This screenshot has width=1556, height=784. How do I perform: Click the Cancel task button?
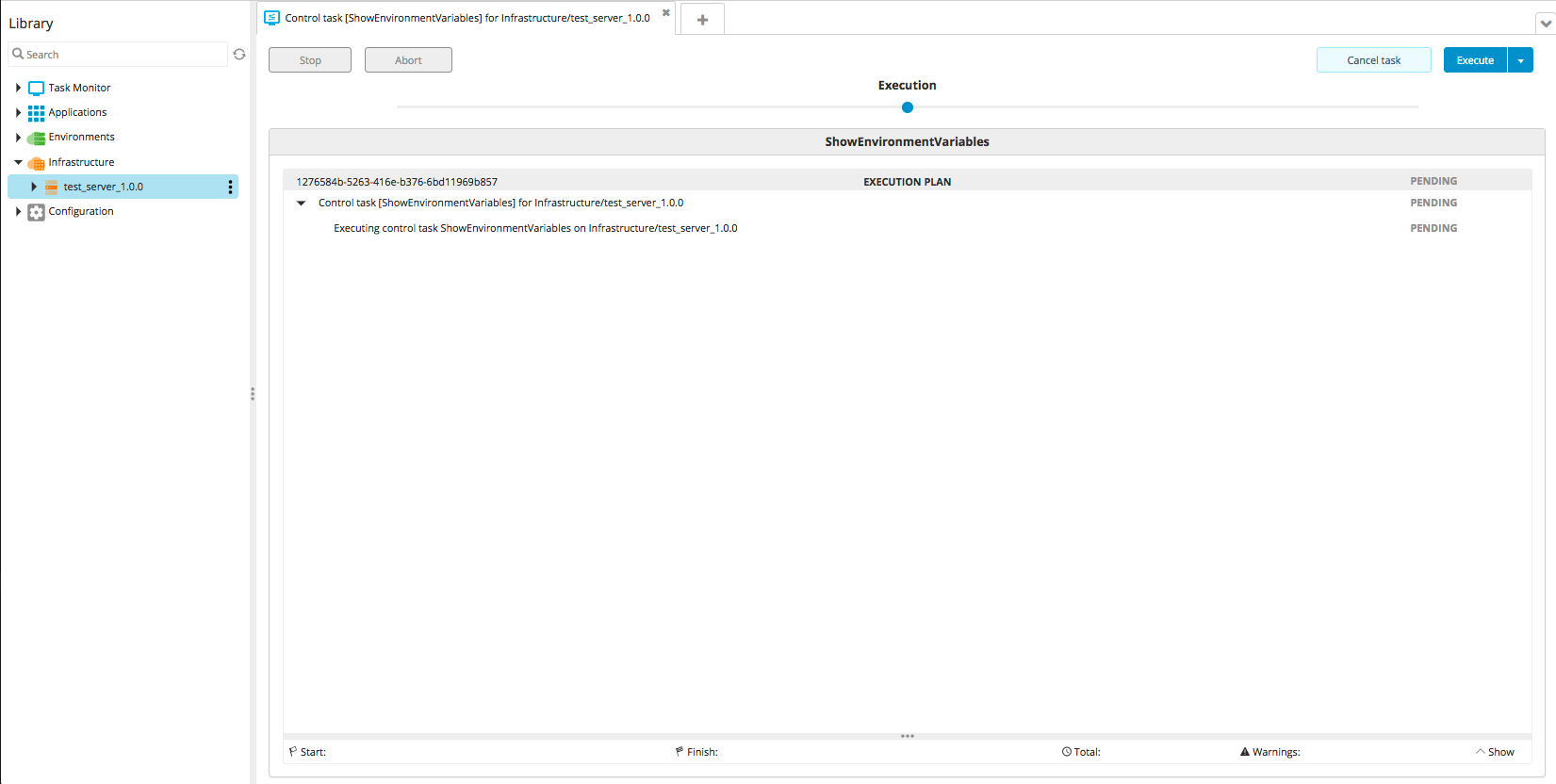click(1374, 60)
